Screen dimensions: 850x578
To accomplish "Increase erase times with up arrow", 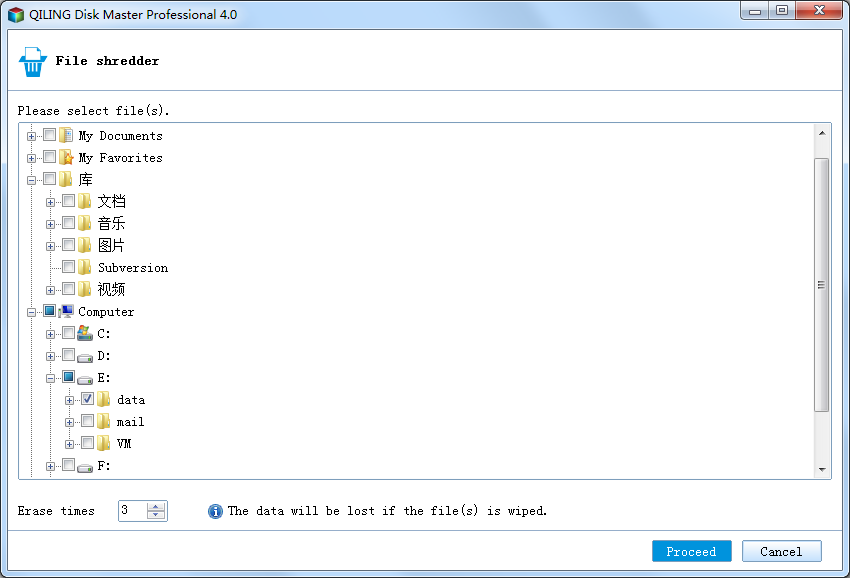I will click(x=156, y=506).
